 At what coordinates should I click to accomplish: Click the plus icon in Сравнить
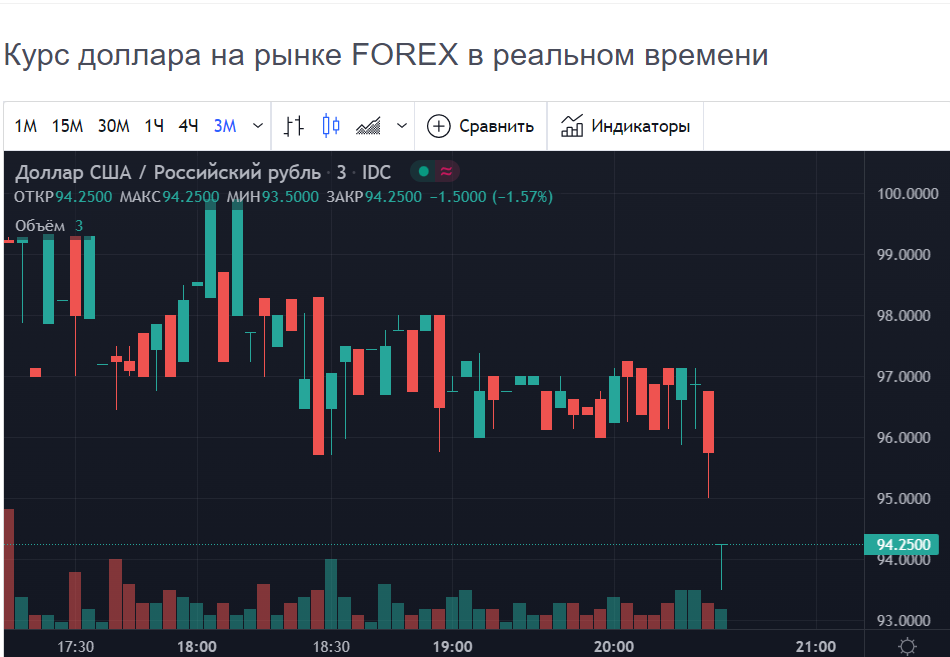tap(439, 126)
